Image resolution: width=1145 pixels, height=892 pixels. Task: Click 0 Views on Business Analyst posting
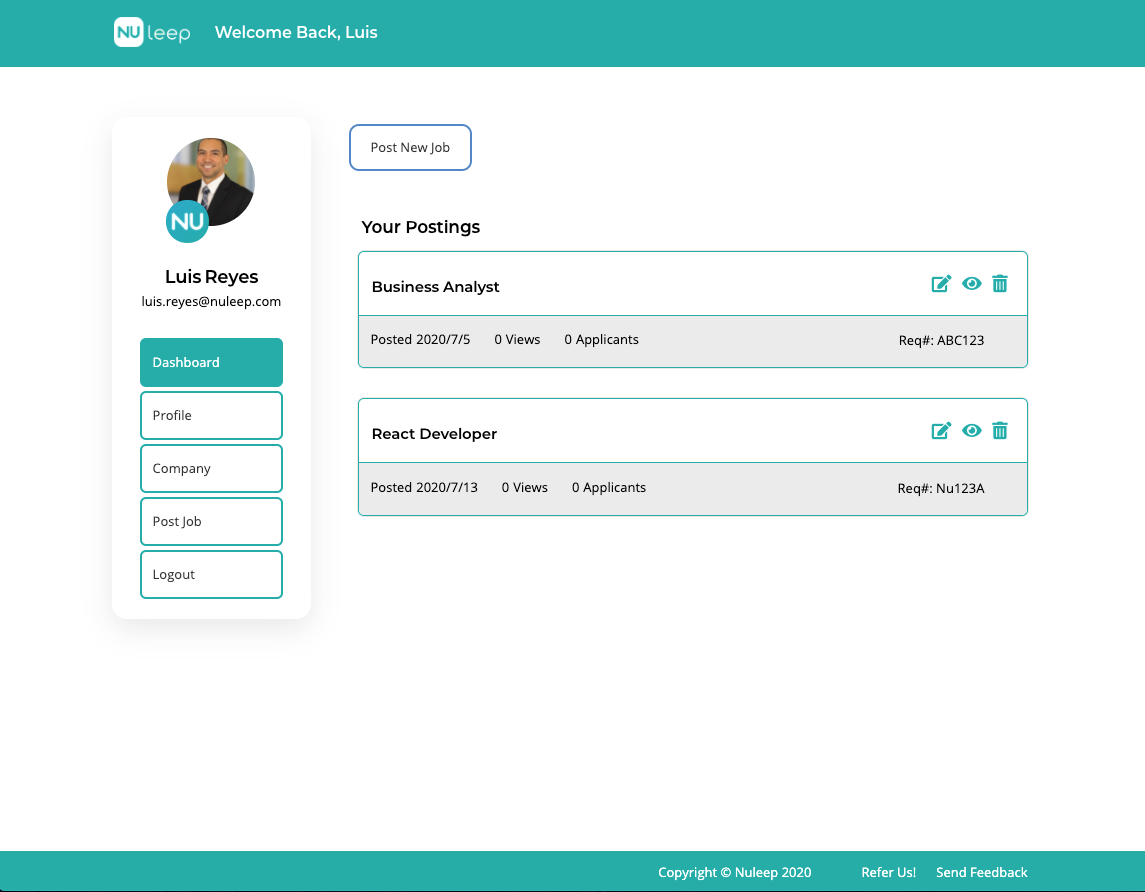(517, 339)
